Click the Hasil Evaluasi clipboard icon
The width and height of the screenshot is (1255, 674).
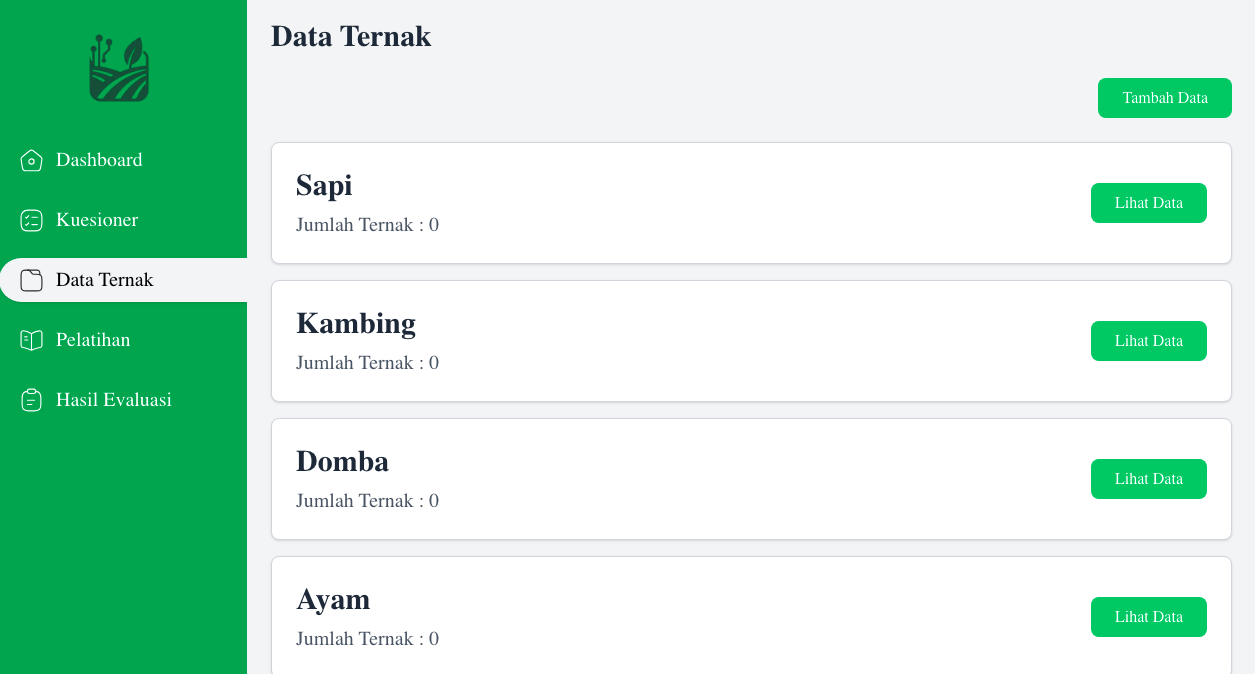coord(31,400)
